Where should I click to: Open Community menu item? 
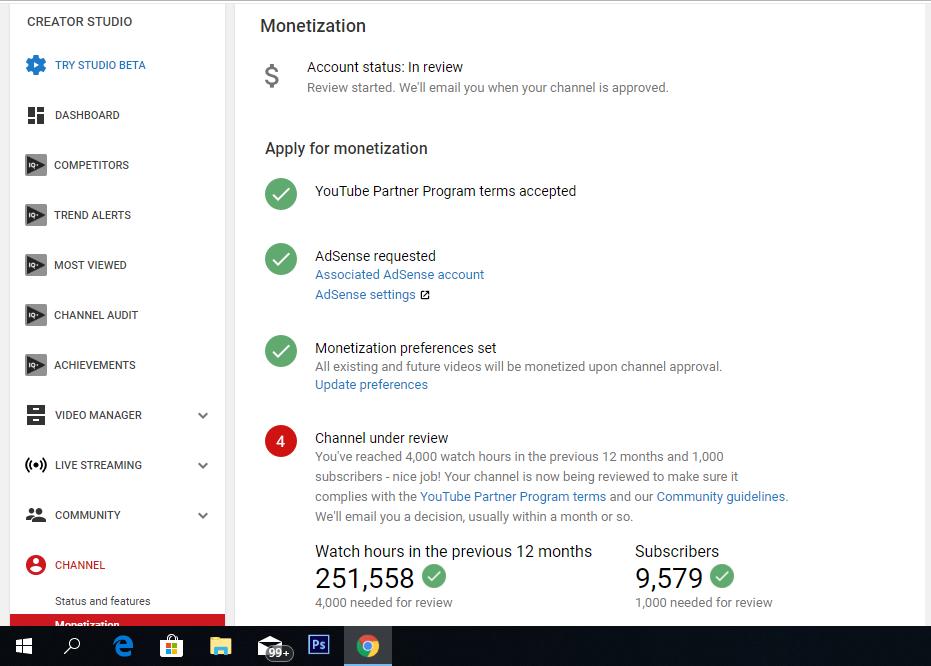click(88, 515)
